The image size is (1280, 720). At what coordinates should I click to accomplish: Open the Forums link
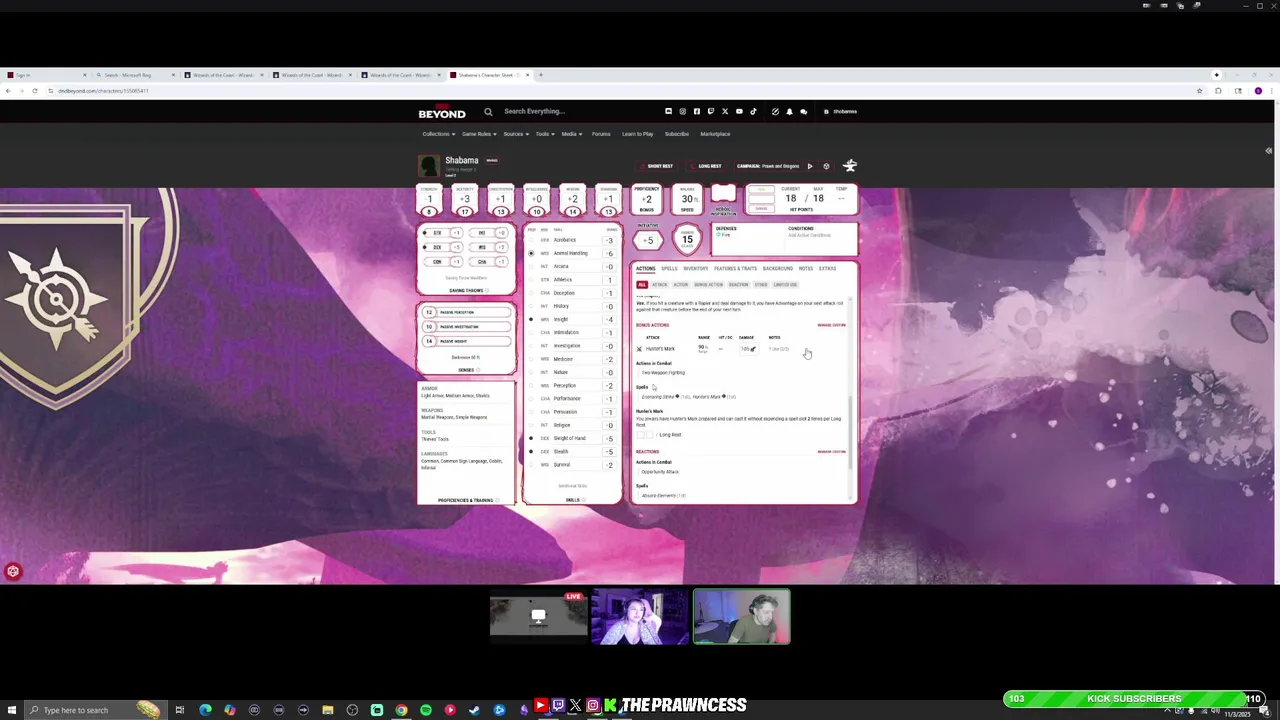(601, 134)
